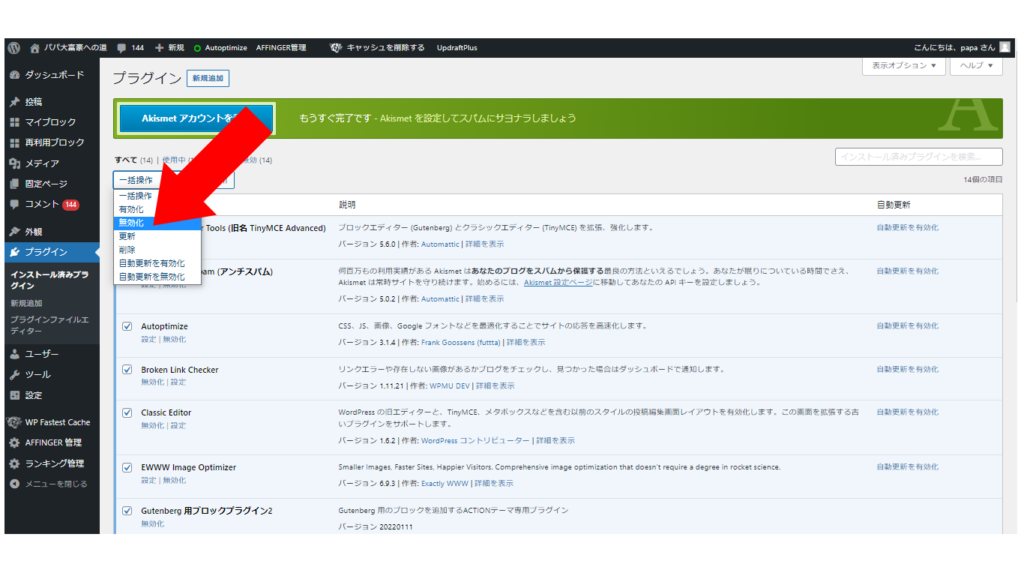Open Akismet 設定ページ link
The image size is (1024, 576).
558,283
